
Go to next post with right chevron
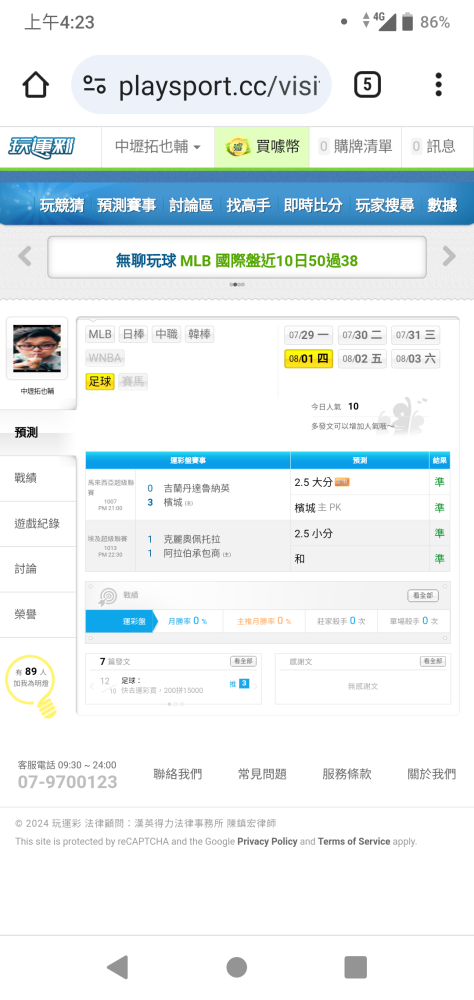pyautogui.click(x=255, y=686)
